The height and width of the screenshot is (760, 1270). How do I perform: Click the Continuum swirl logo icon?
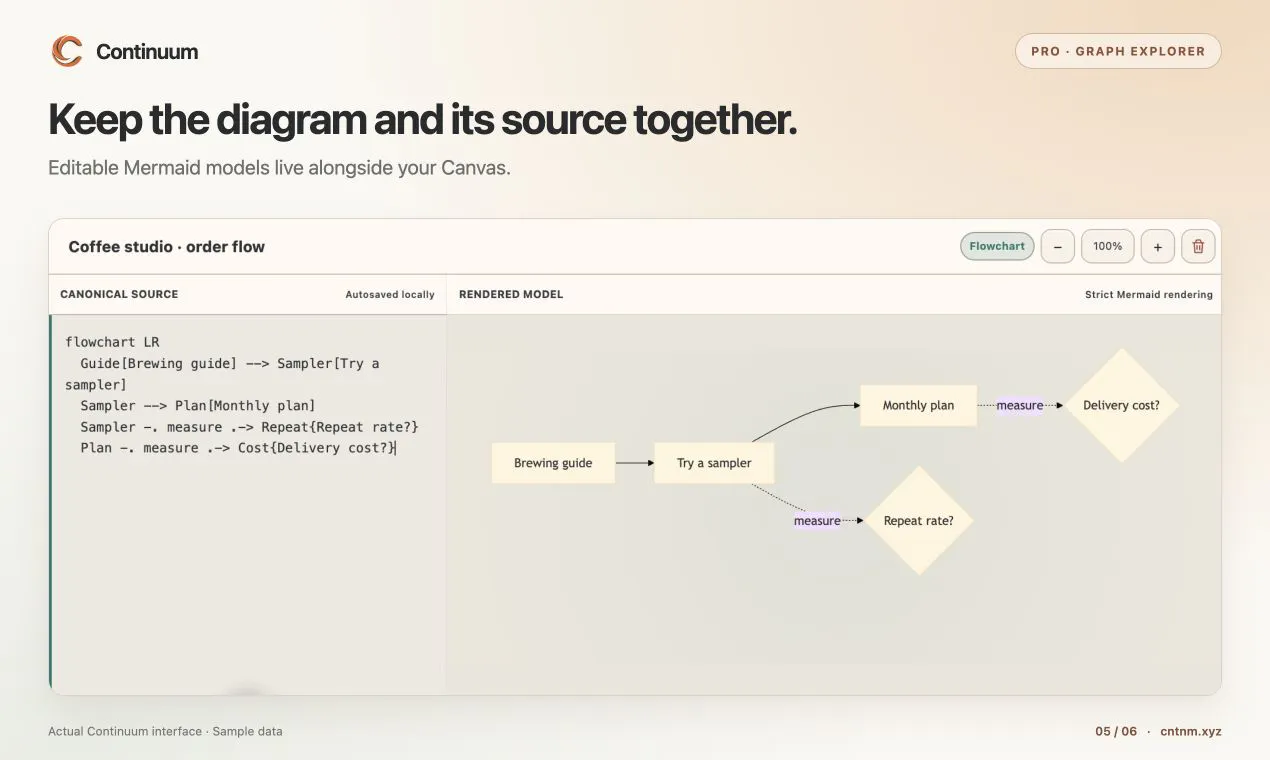[x=67, y=51]
